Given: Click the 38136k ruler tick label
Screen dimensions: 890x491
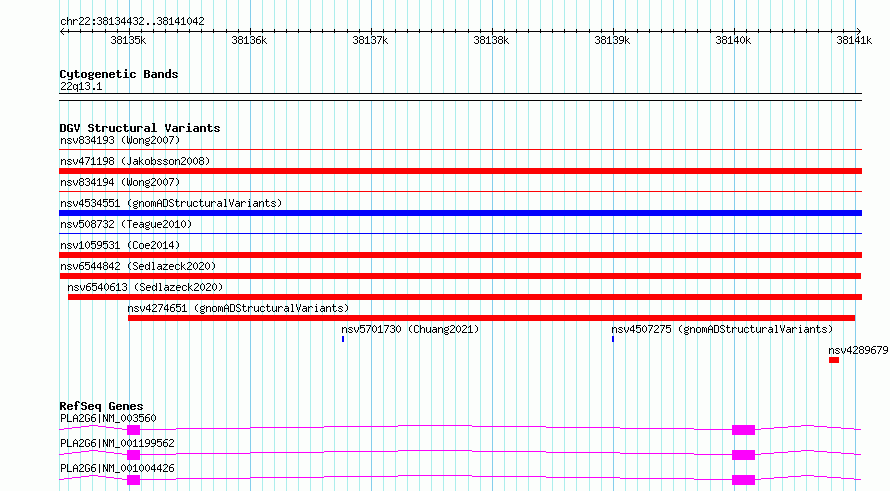Looking at the screenshot, I should [249, 40].
